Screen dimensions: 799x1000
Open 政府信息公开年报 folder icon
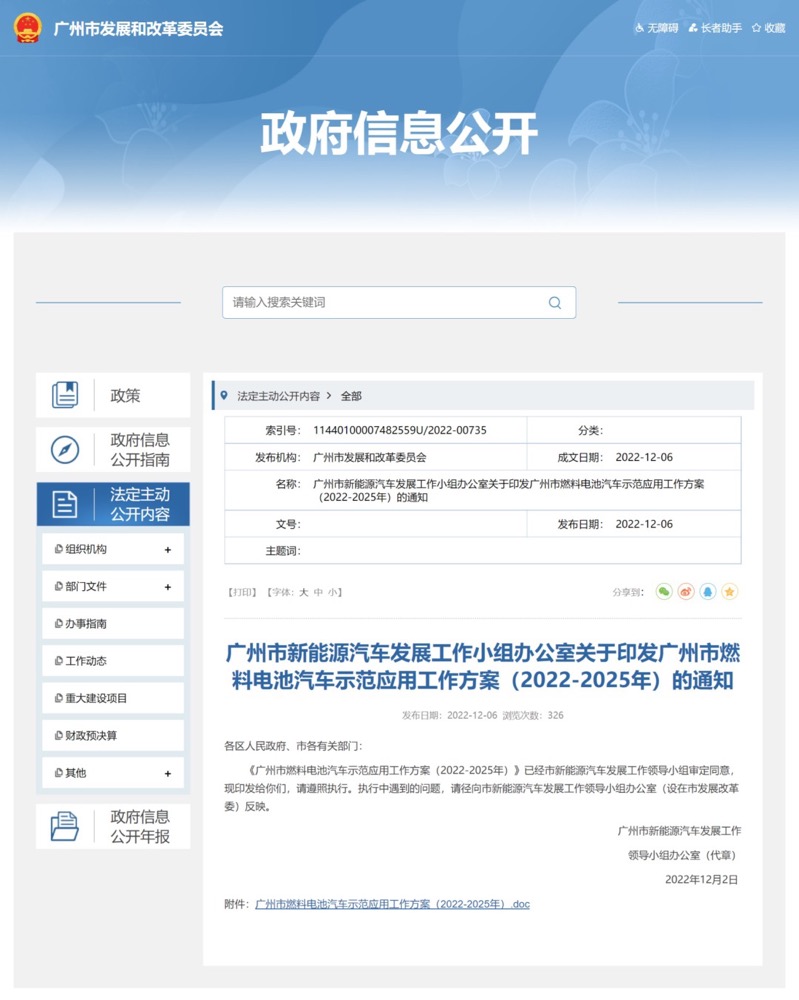tap(65, 827)
